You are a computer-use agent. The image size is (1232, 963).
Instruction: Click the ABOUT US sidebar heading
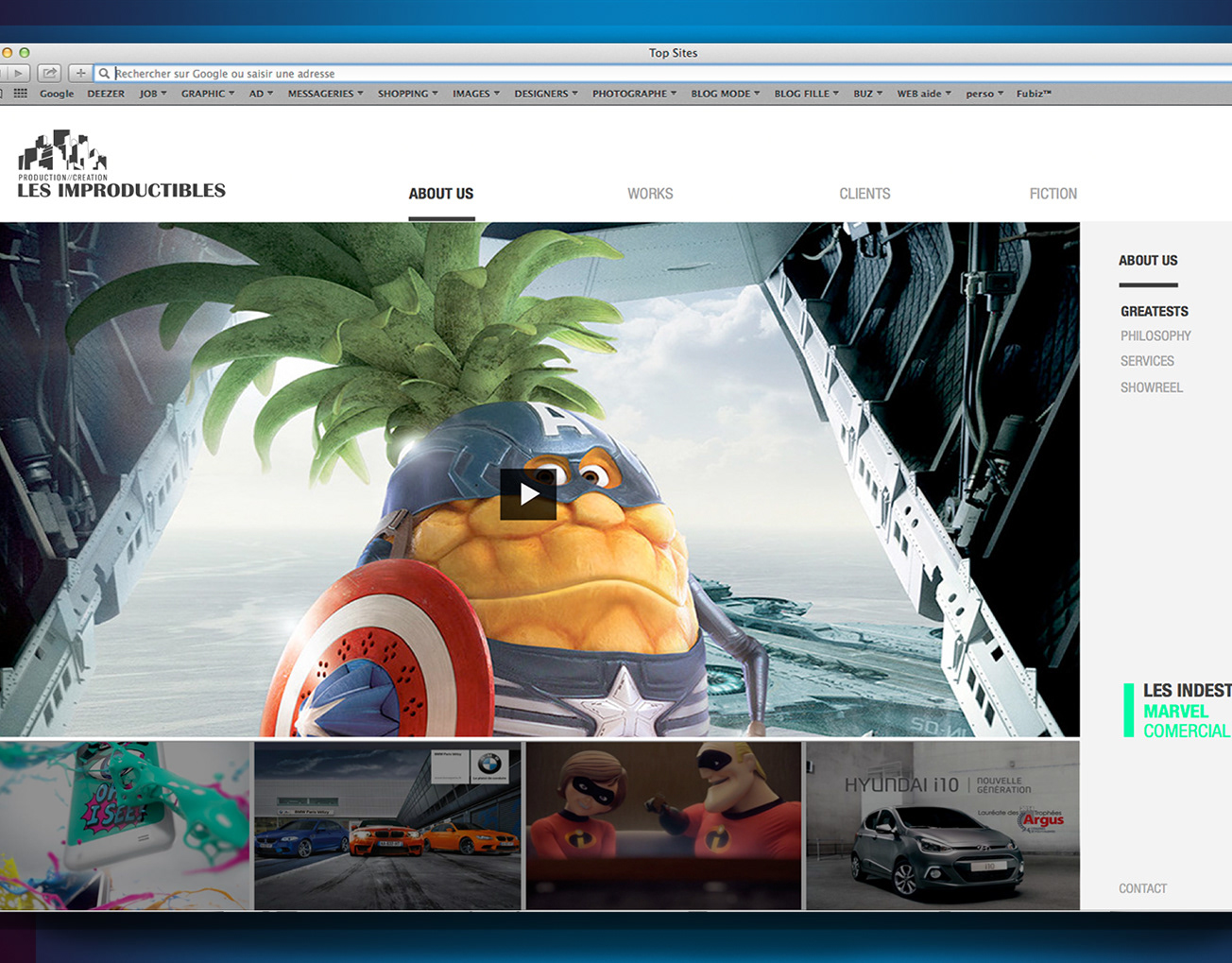click(x=1148, y=261)
